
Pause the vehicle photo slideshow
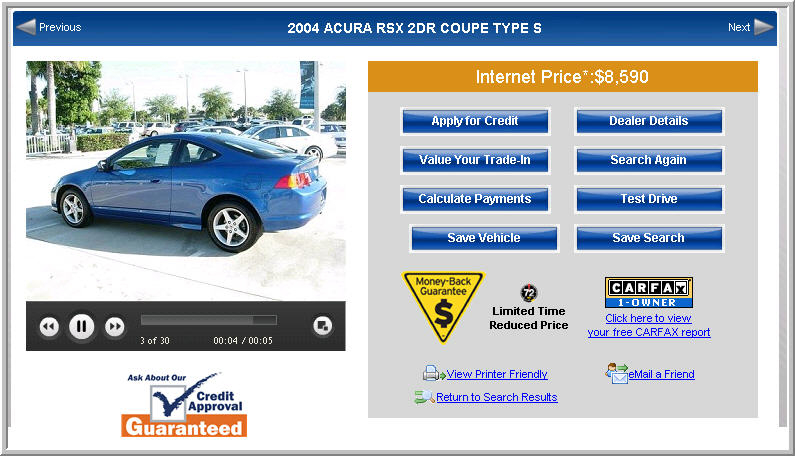point(82,326)
